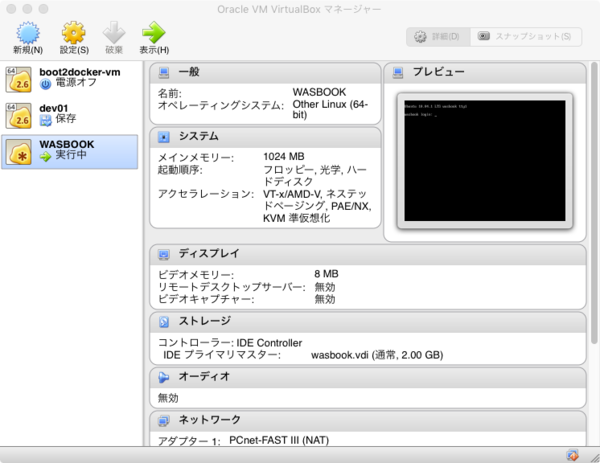Click the details pane vertical scrollbar
This screenshot has height=463, width=600.
(594, 203)
